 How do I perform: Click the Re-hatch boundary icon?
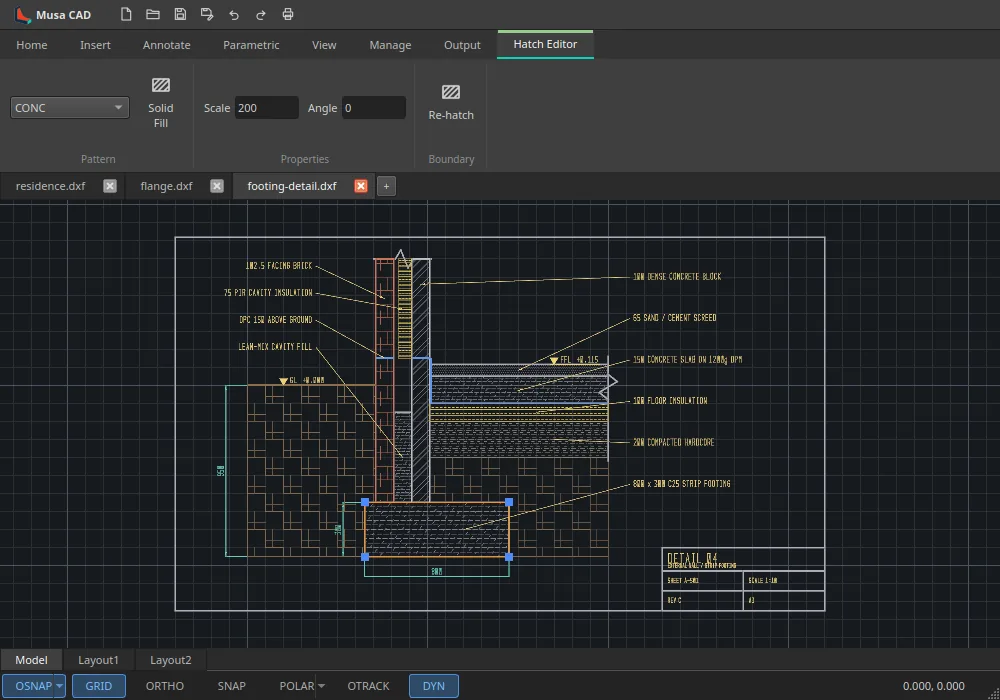click(451, 92)
